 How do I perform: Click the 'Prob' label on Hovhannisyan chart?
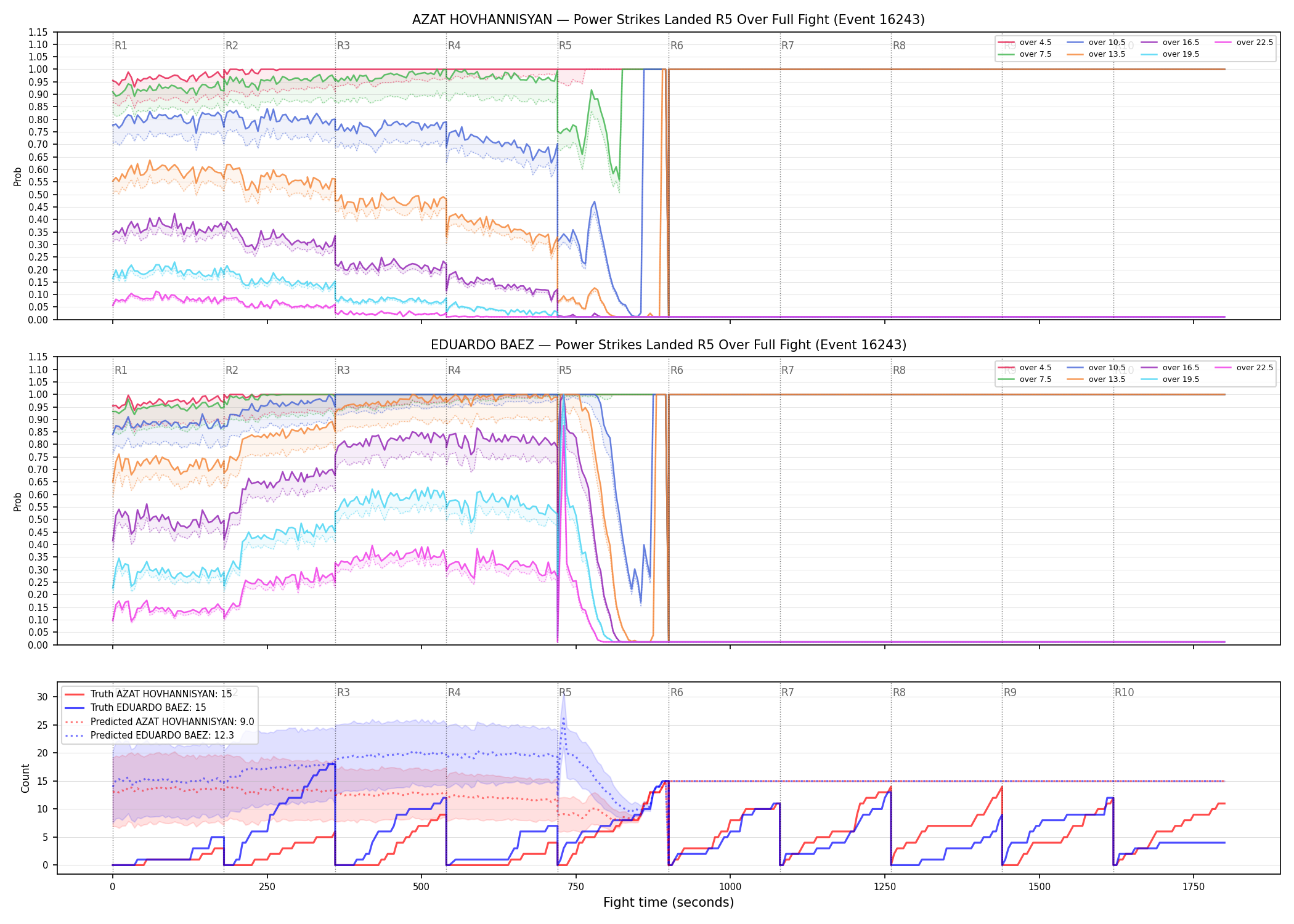[18, 176]
